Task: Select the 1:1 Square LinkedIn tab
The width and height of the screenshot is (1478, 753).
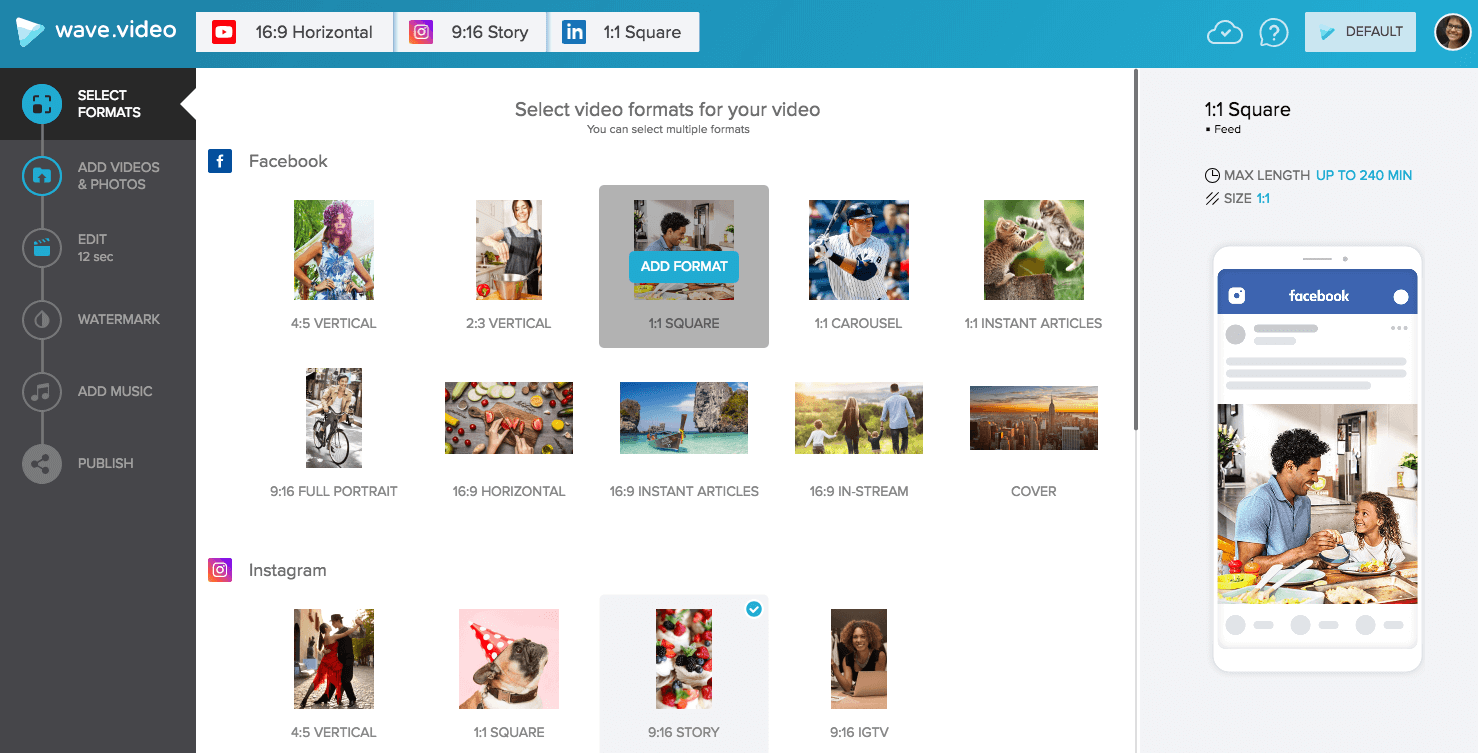Action: [x=625, y=32]
